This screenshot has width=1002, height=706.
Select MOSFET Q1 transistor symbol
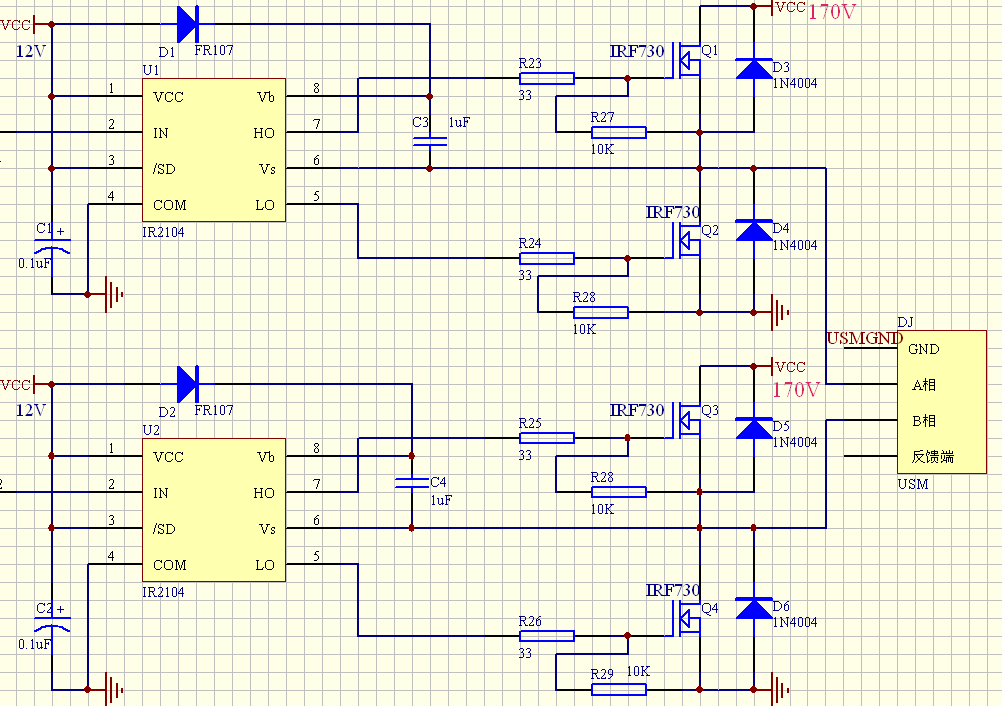(688, 60)
